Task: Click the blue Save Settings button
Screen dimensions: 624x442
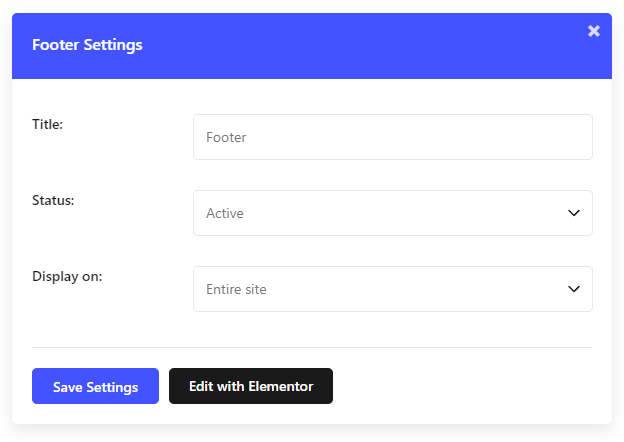Action: pyautogui.click(x=96, y=386)
